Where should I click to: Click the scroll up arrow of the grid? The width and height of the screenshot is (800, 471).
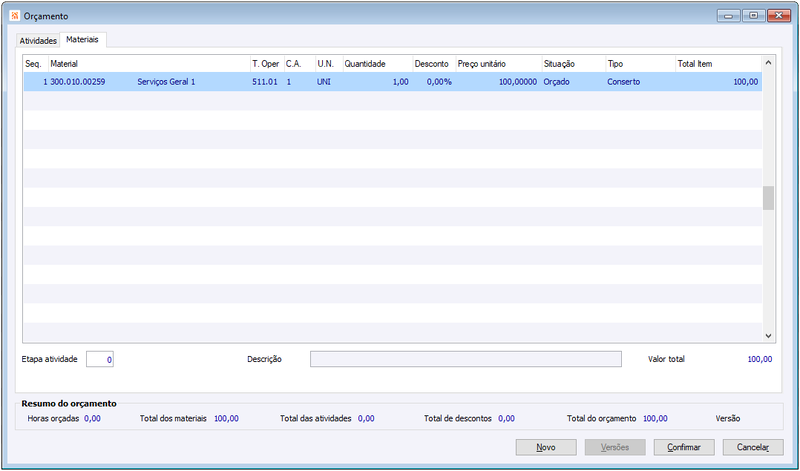[768, 63]
